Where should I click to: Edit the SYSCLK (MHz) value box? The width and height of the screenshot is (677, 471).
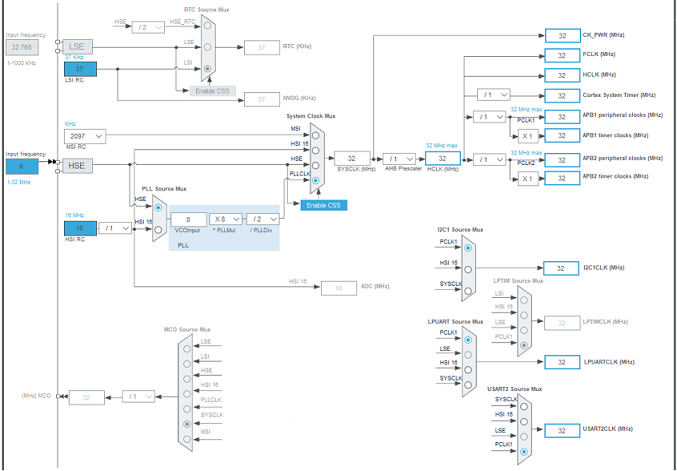[352, 158]
